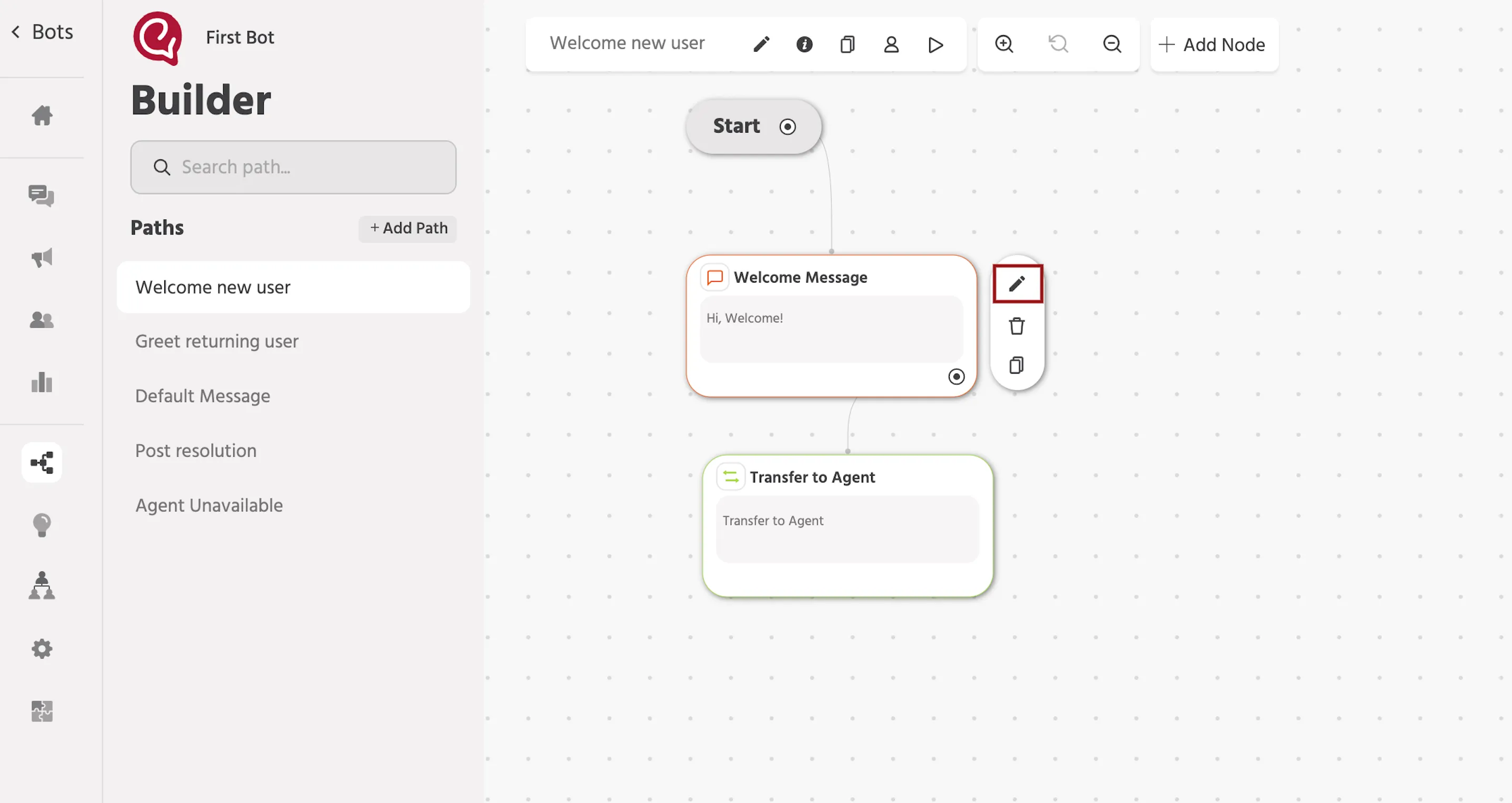The image size is (1512, 803).
Task: Click the assign agent person icon in toolbar
Action: click(891, 44)
